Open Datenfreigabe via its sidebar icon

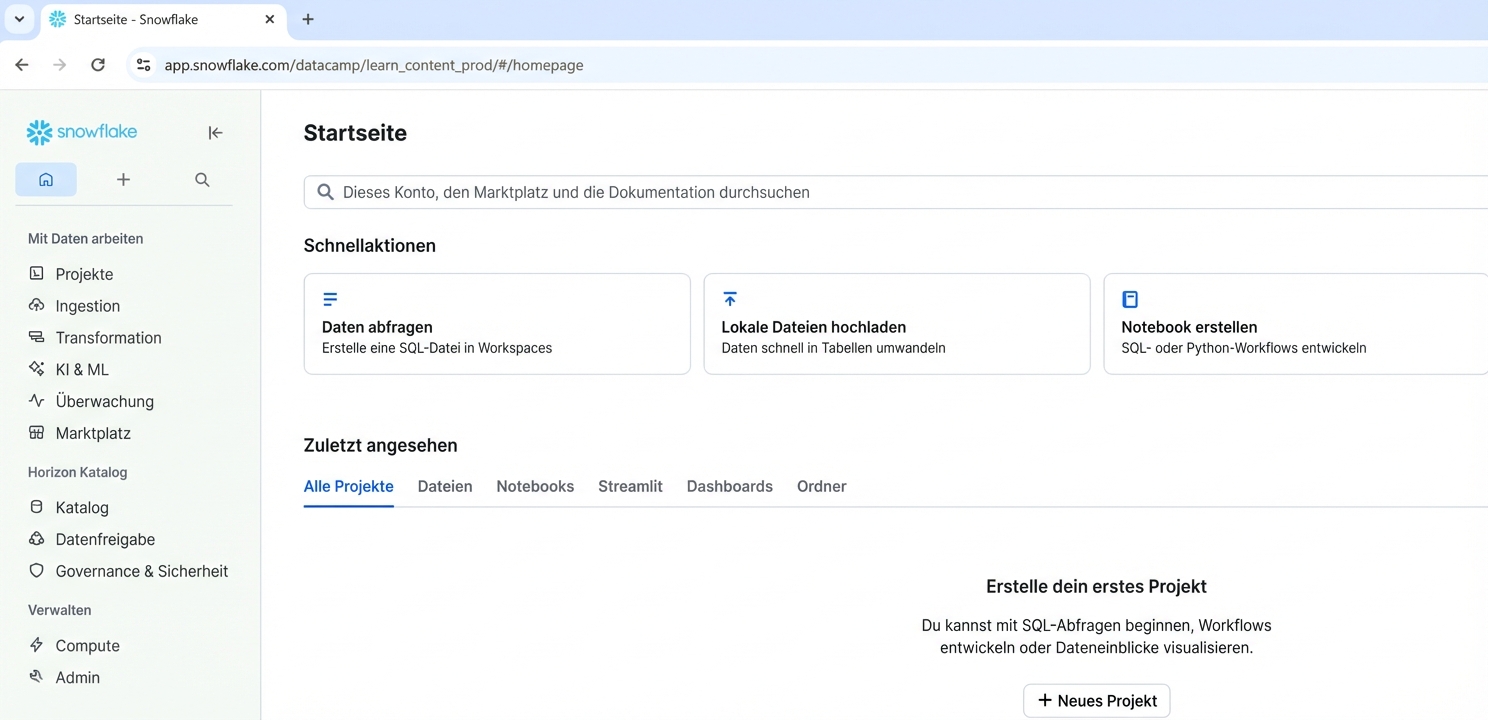tap(36, 539)
